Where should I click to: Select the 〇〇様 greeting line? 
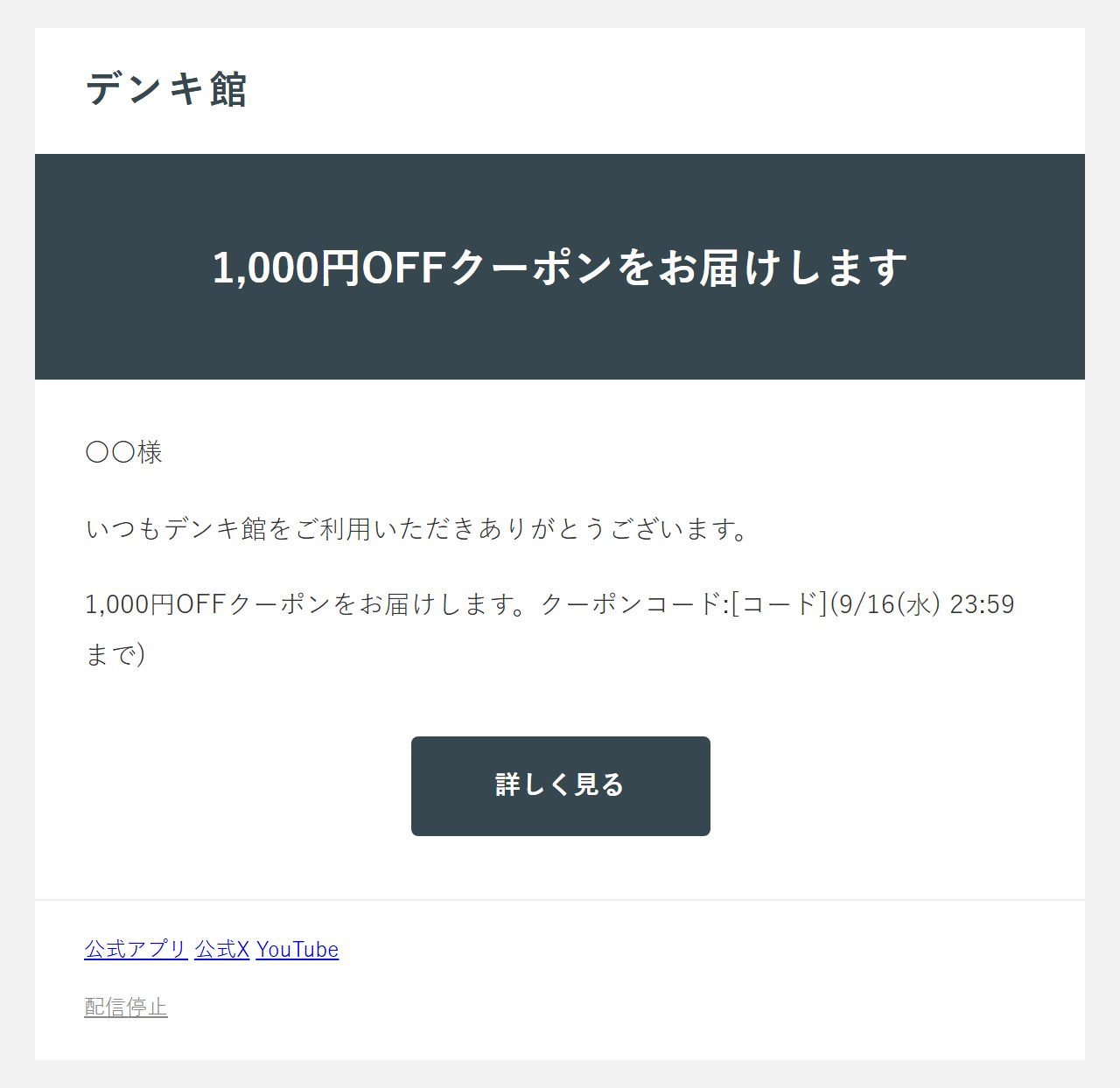point(123,452)
